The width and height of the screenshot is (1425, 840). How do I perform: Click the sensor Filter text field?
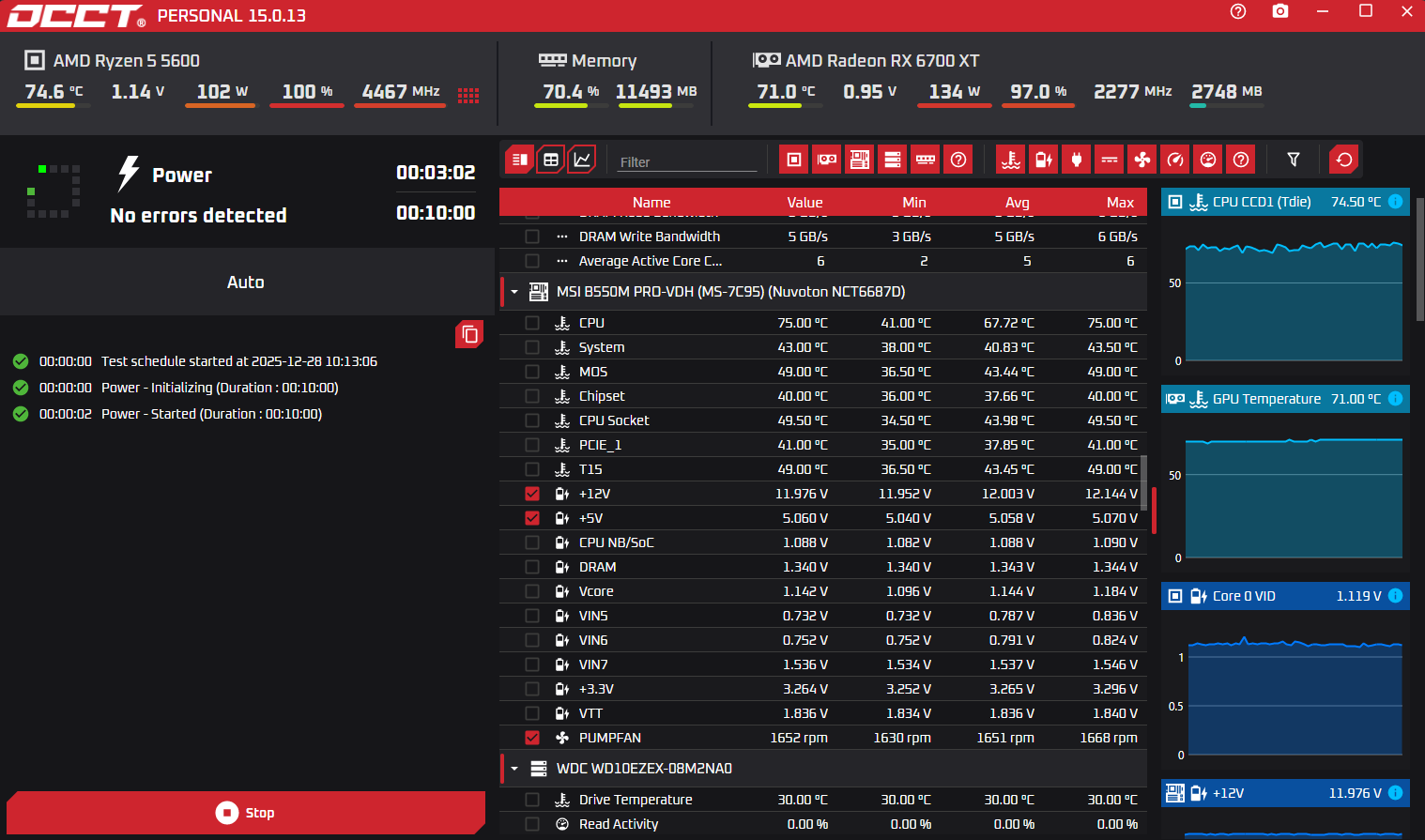click(x=688, y=161)
